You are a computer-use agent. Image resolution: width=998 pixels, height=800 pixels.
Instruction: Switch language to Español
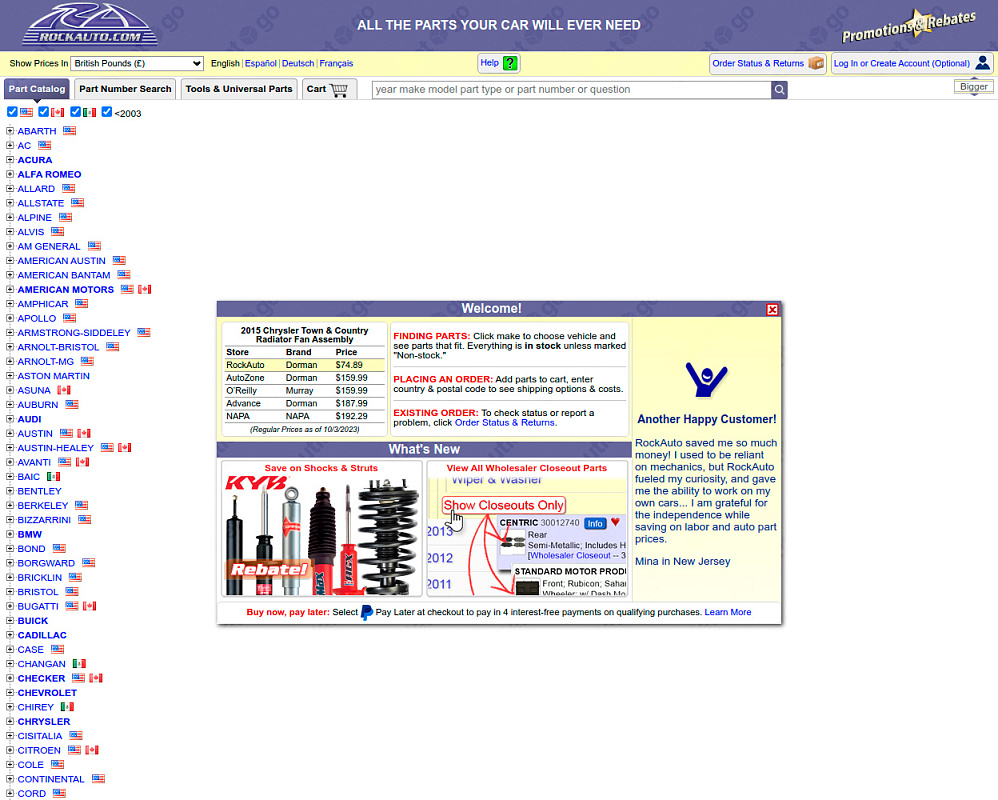coord(261,64)
